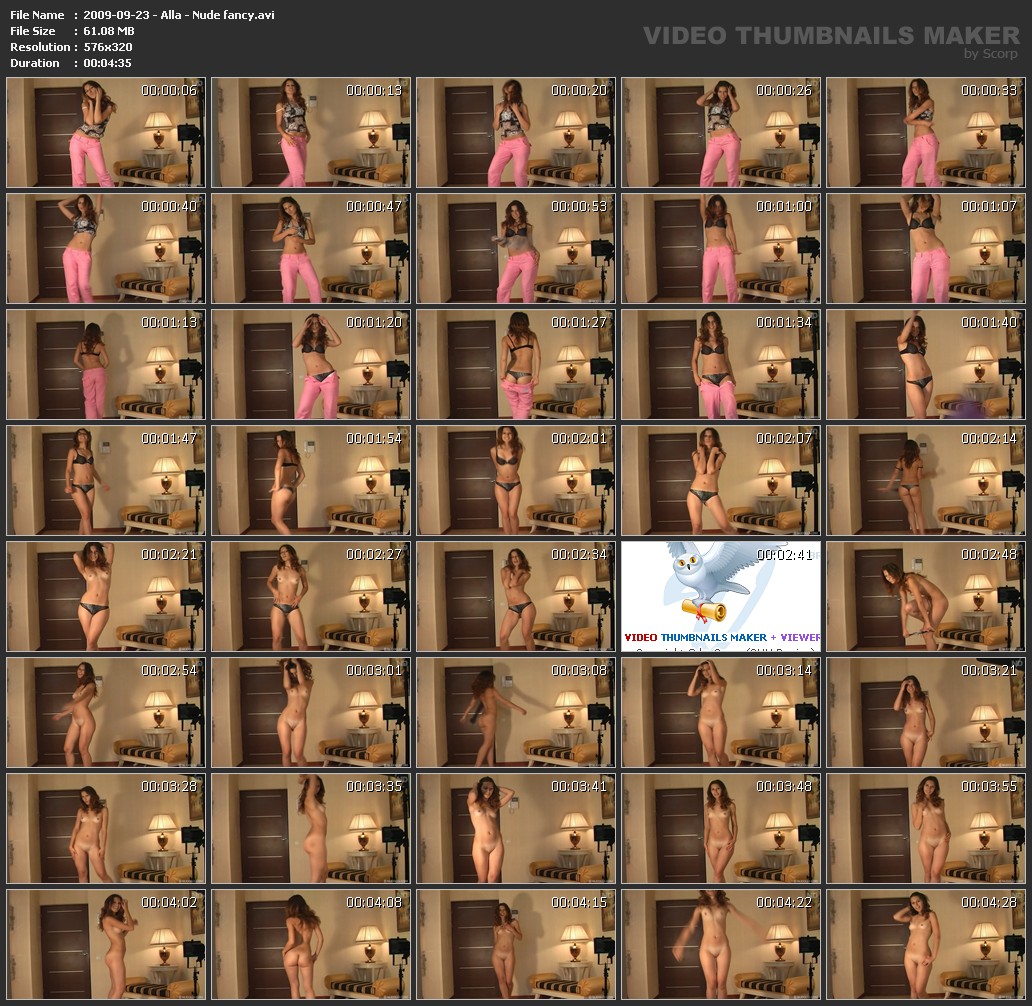Select the frame stamped 00:00:33
1032x1006 pixels.
point(925,133)
